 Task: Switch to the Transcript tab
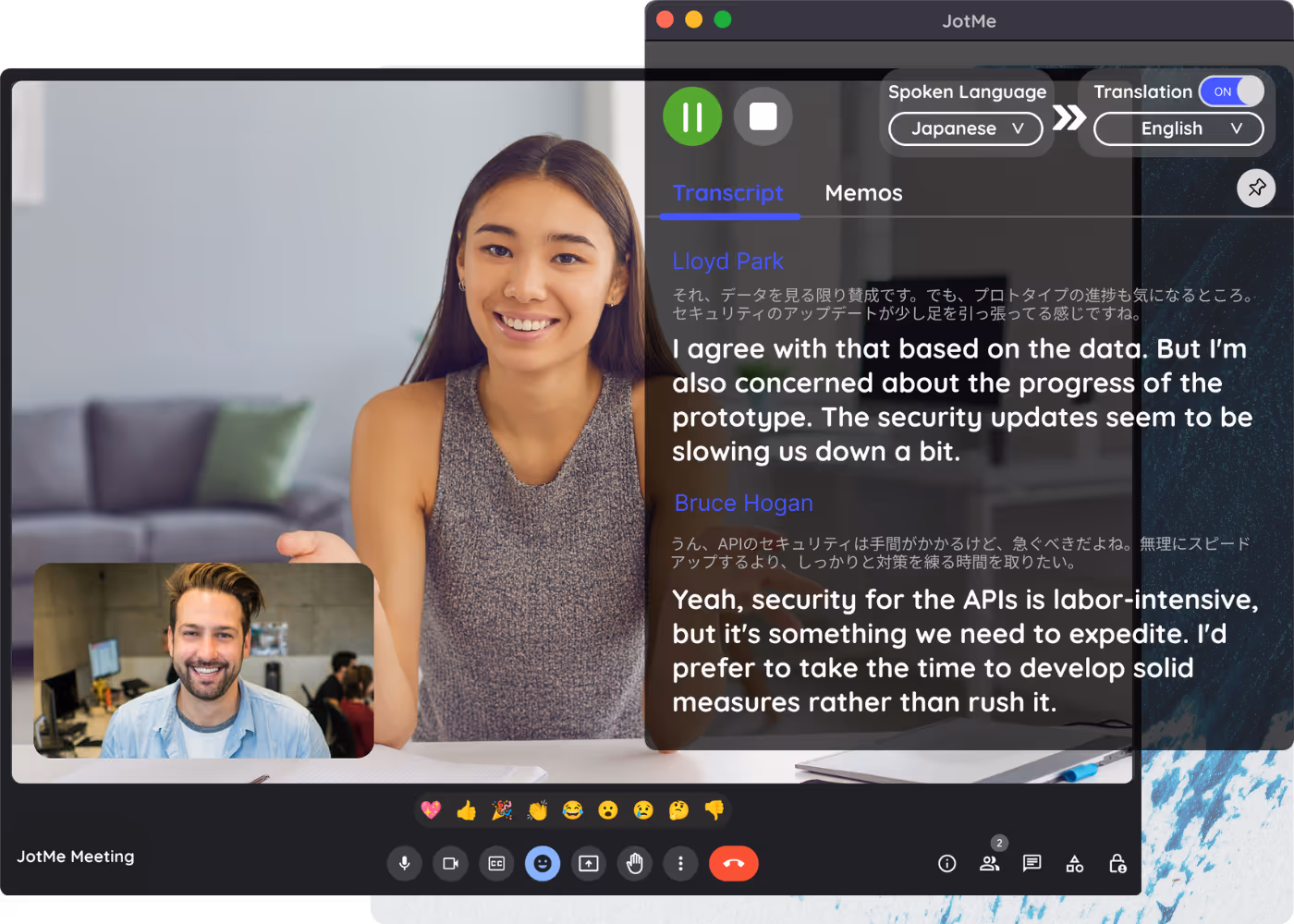coord(728,193)
